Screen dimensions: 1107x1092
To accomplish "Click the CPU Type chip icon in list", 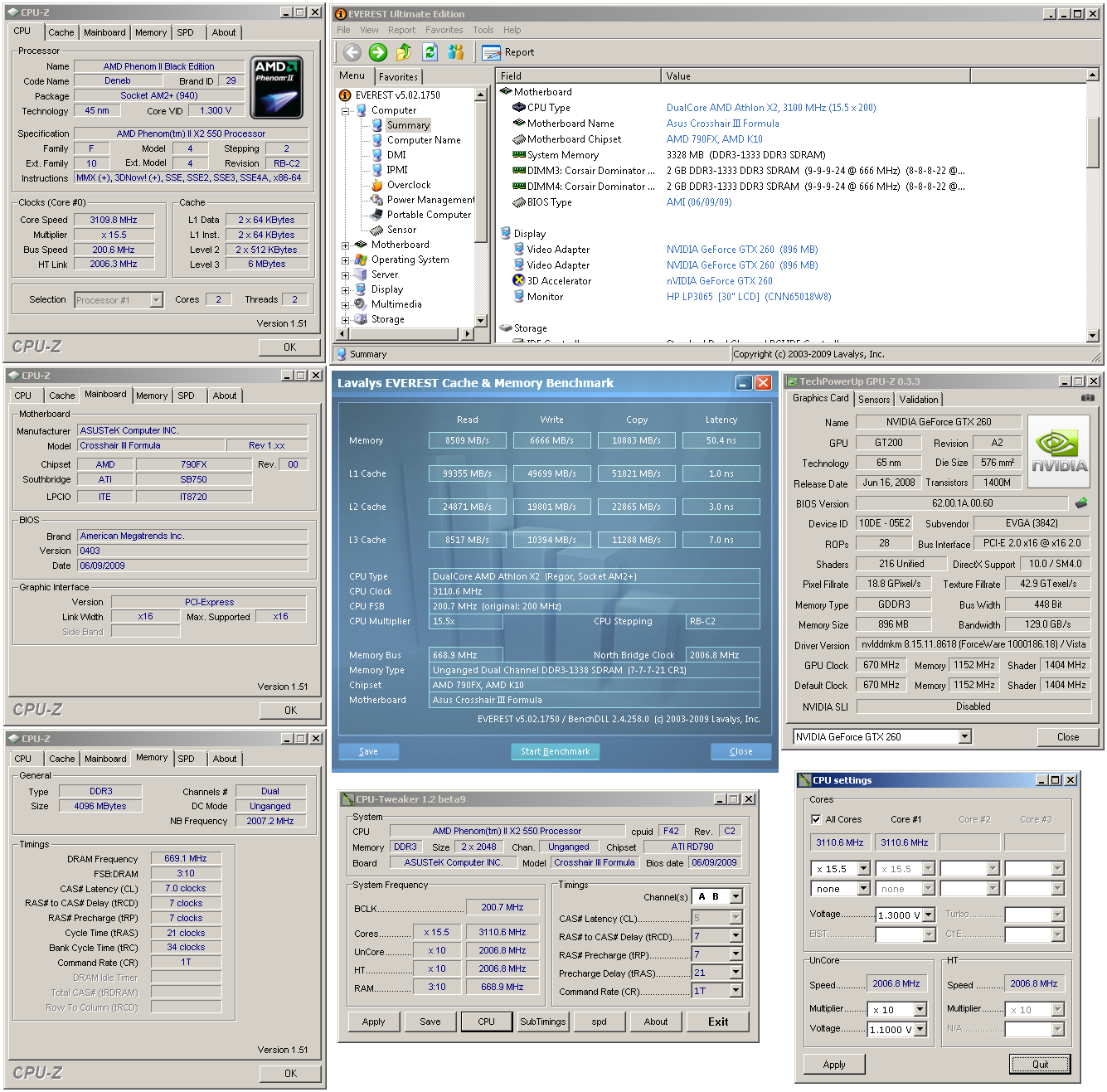I will pyautogui.click(x=519, y=108).
